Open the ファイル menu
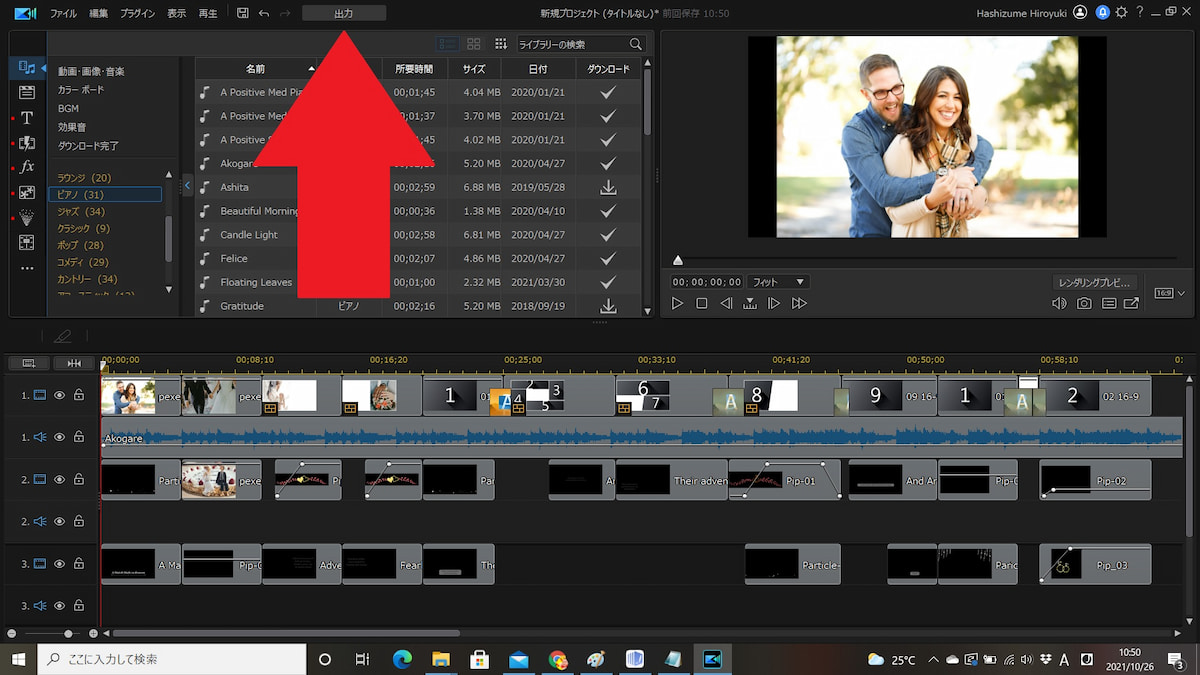 click(x=63, y=13)
